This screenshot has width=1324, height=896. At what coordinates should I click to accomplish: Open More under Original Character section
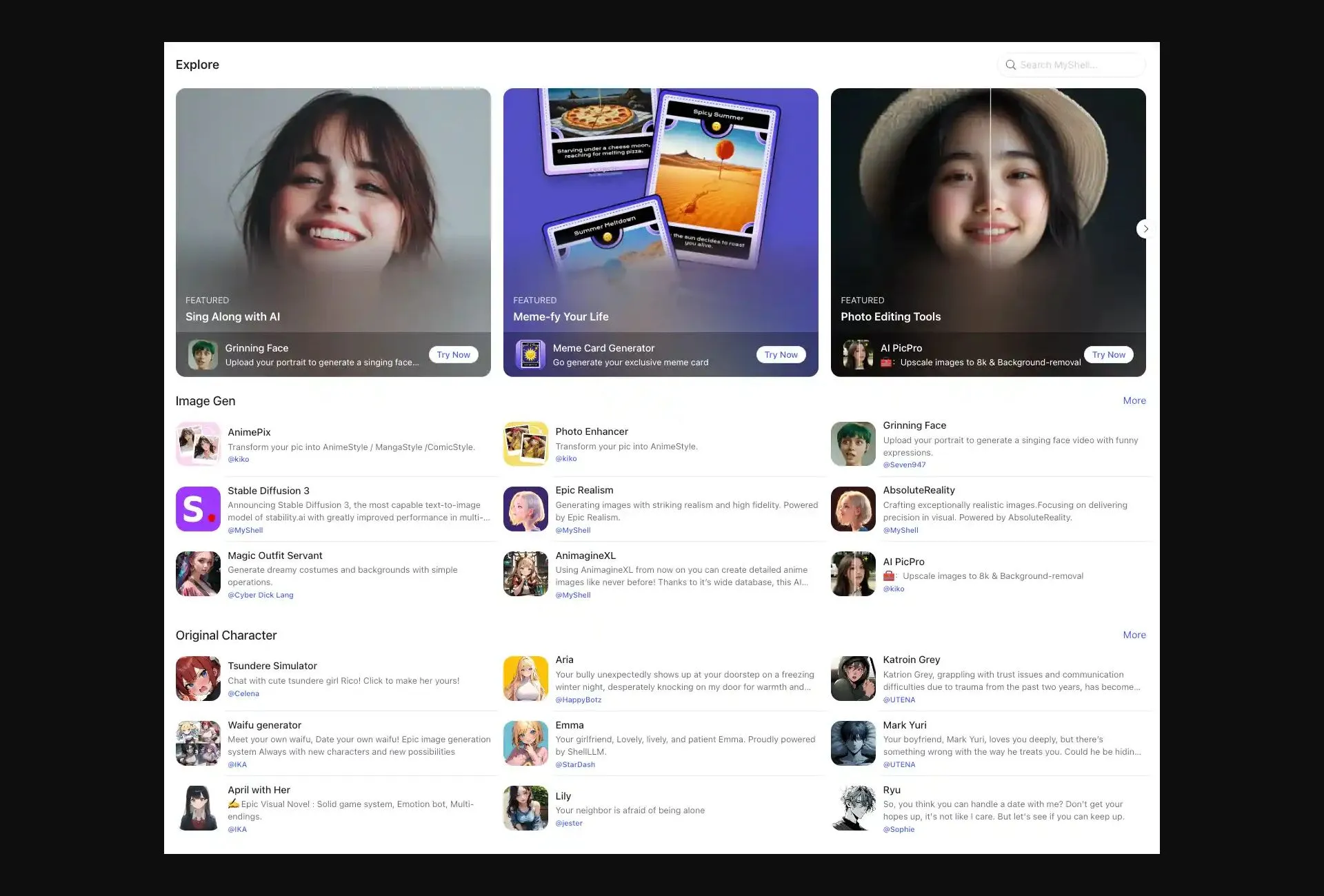[x=1134, y=635]
